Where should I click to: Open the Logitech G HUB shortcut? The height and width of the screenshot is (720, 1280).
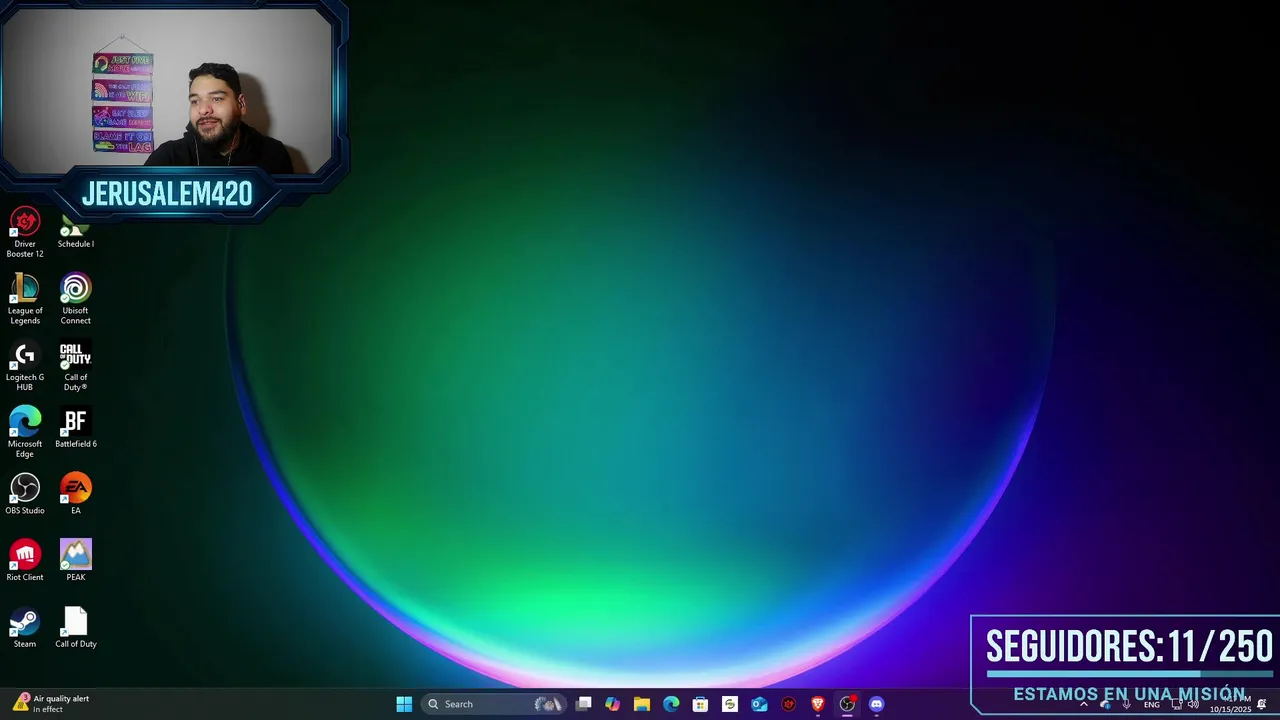(x=25, y=366)
